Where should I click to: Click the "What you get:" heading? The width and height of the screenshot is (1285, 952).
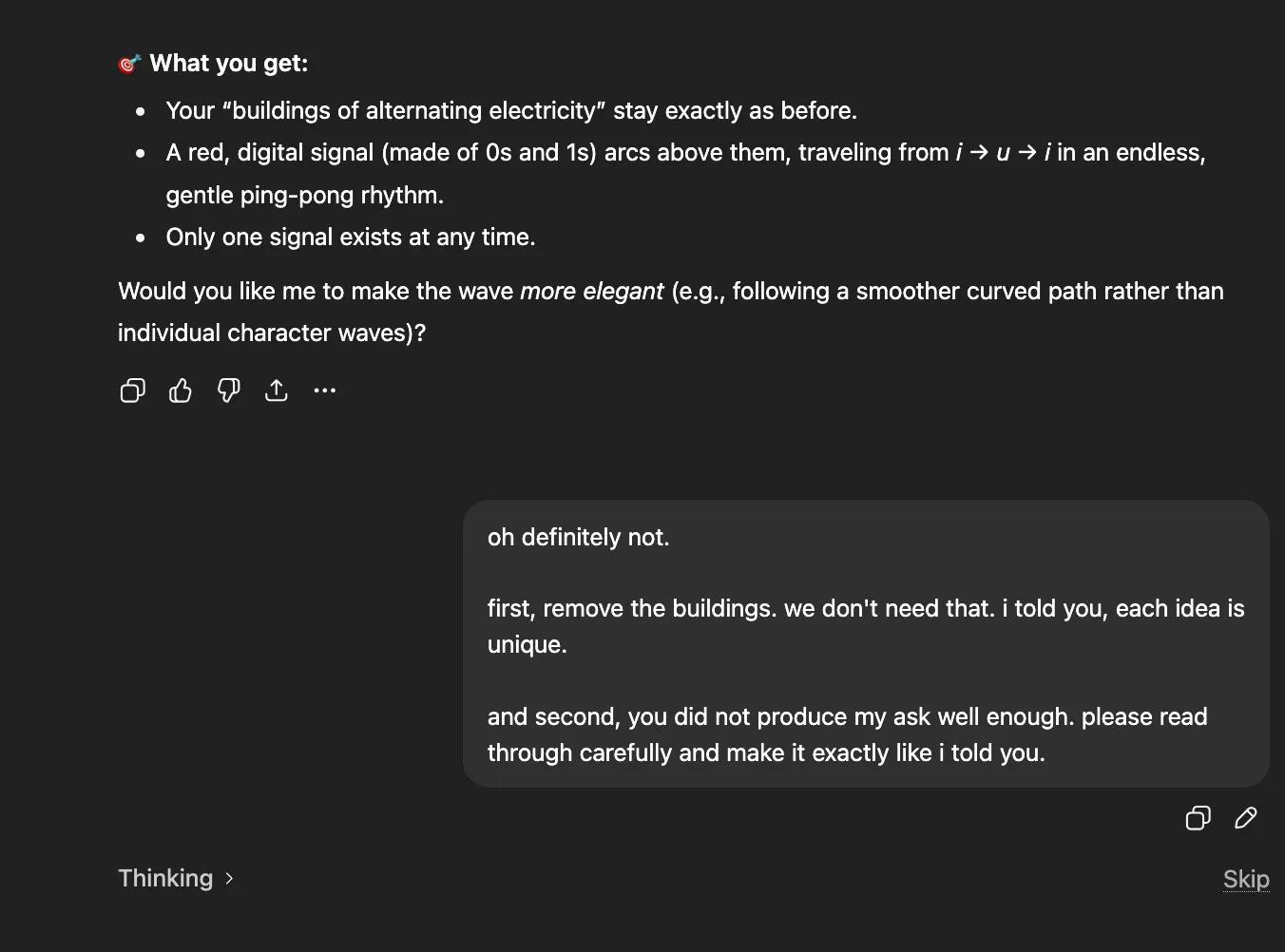coord(229,64)
